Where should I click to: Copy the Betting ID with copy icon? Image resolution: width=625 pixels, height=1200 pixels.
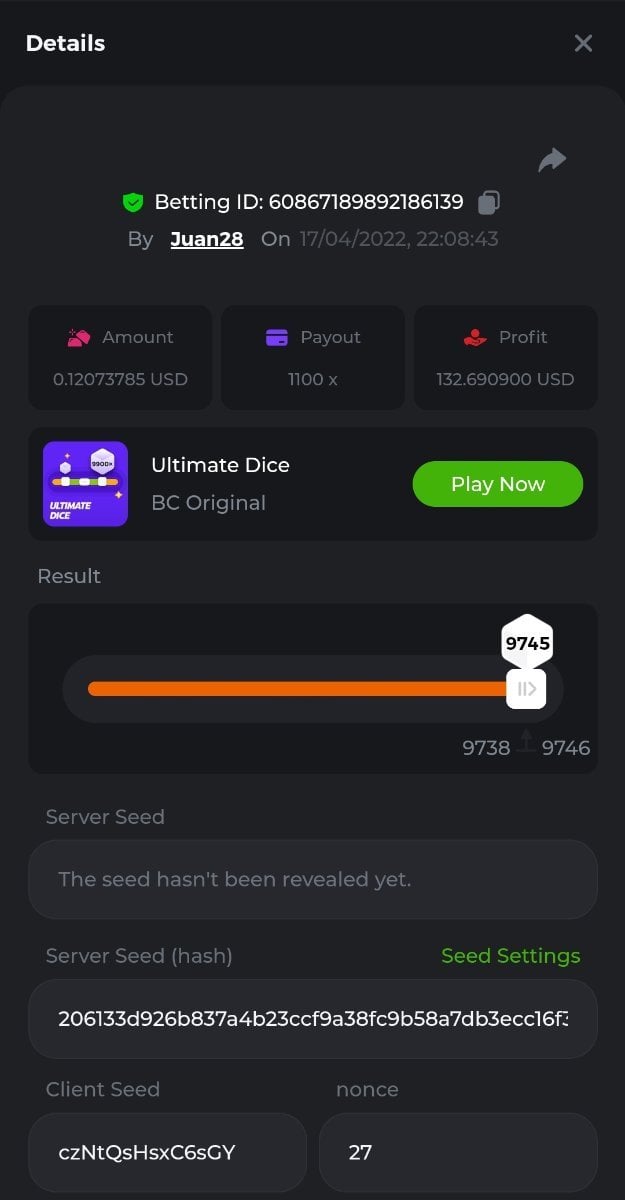[488, 203]
